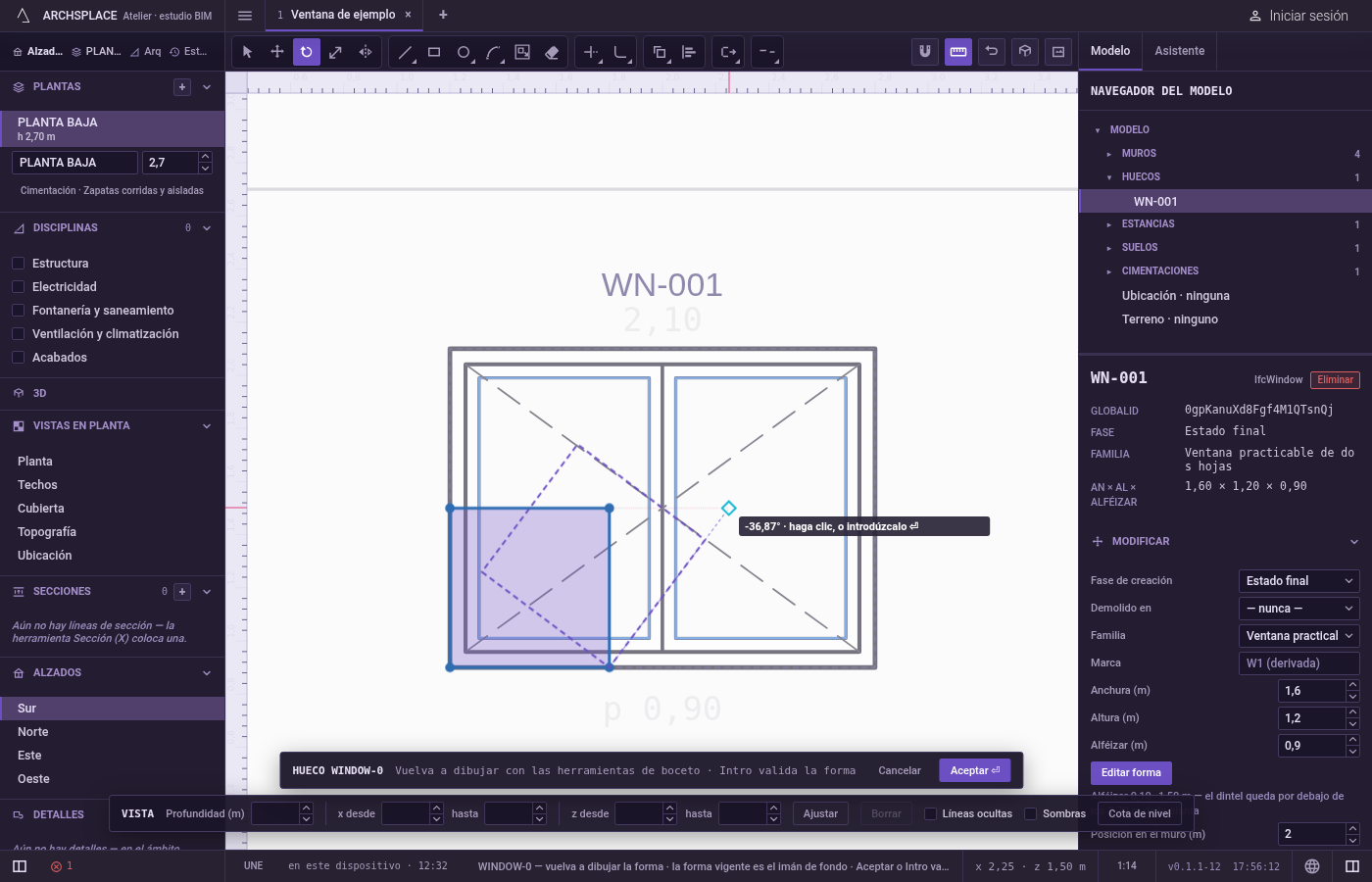The image size is (1372, 882).
Task: Select the line drawing tool
Action: [x=405, y=52]
